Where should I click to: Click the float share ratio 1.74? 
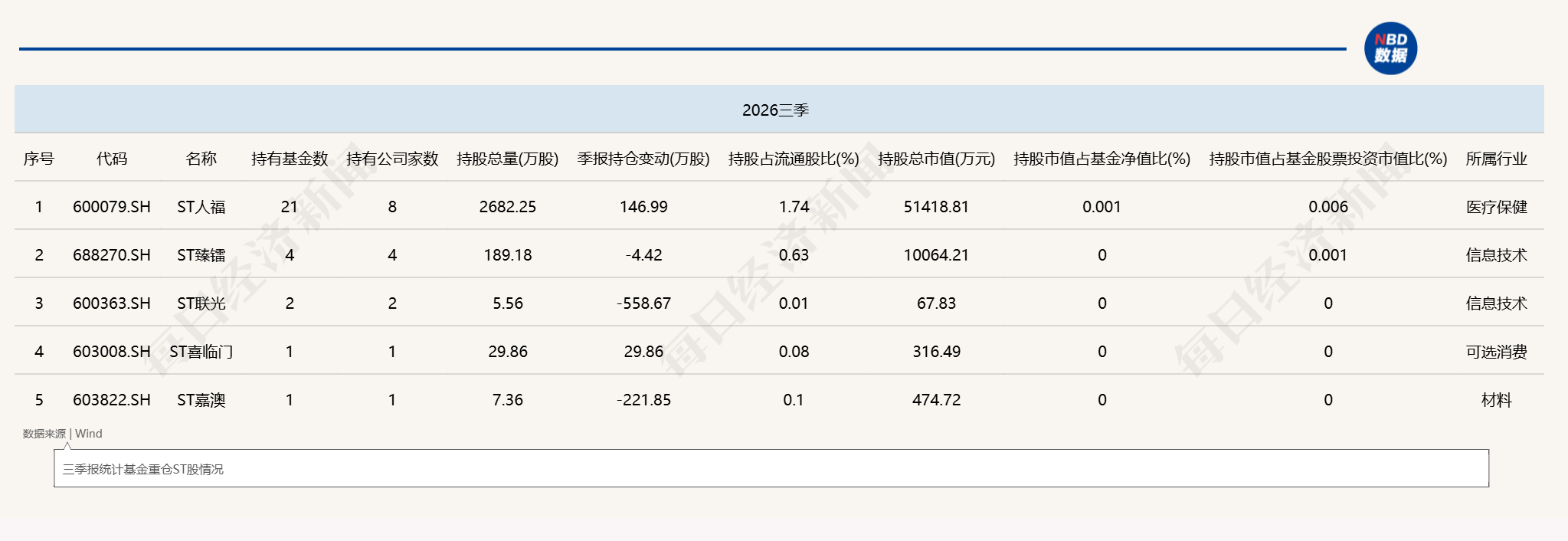tap(794, 207)
